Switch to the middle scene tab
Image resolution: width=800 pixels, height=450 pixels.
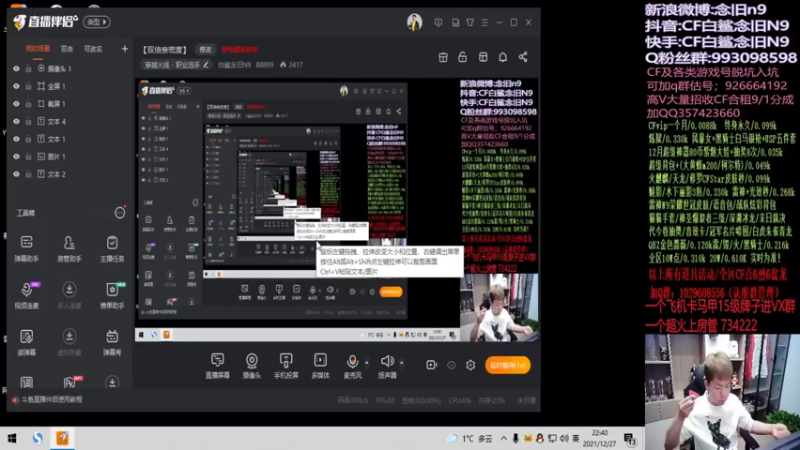(x=67, y=49)
